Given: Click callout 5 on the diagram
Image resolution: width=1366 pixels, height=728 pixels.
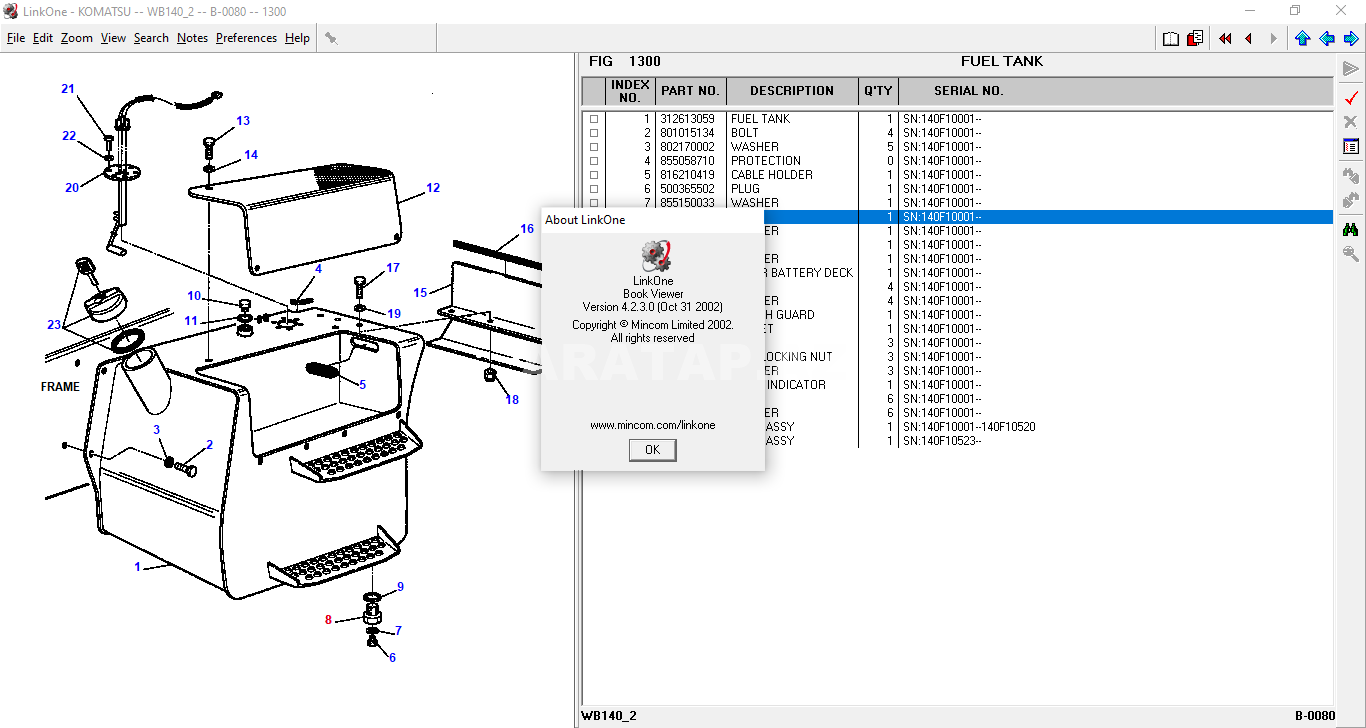Looking at the screenshot, I should (362, 385).
